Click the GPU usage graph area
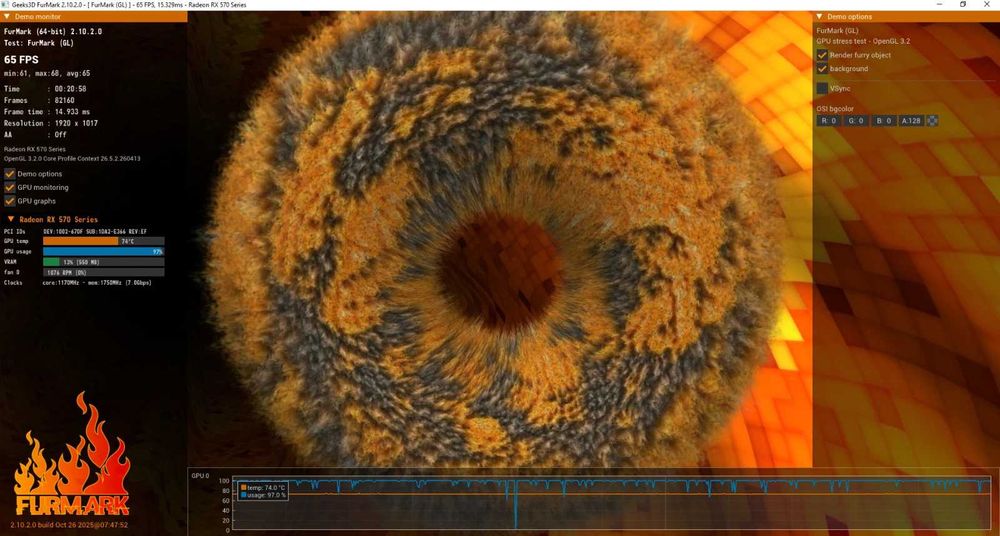This screenshot has width=1000, height=536. (x=612, y=504)
